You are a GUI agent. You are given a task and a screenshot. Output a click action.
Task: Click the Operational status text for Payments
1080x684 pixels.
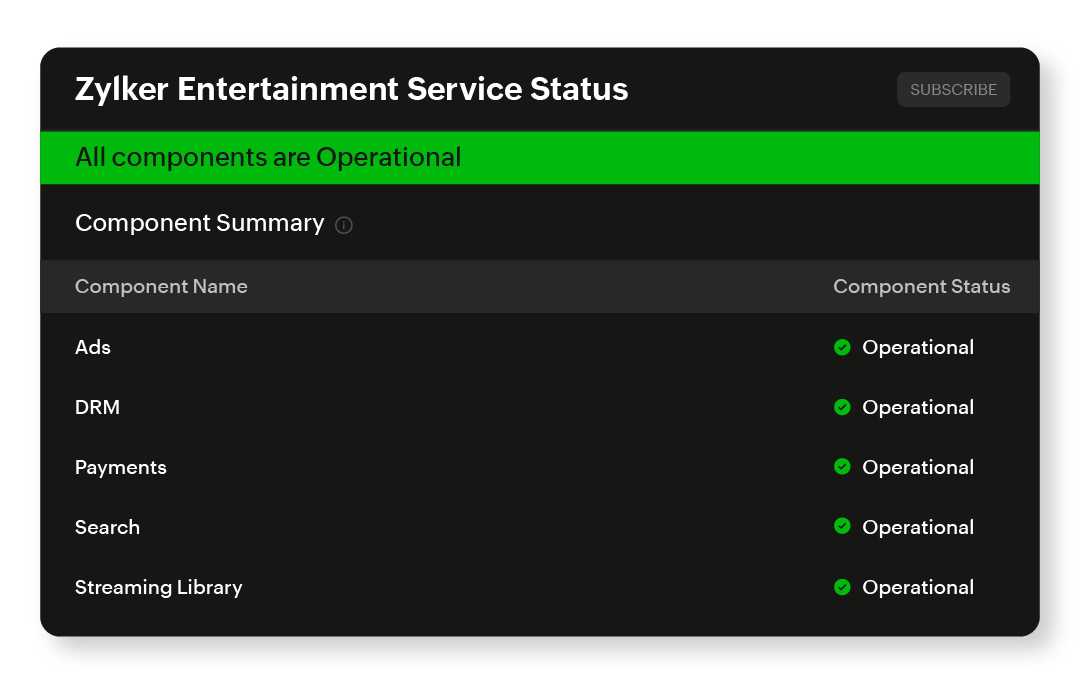917,467
